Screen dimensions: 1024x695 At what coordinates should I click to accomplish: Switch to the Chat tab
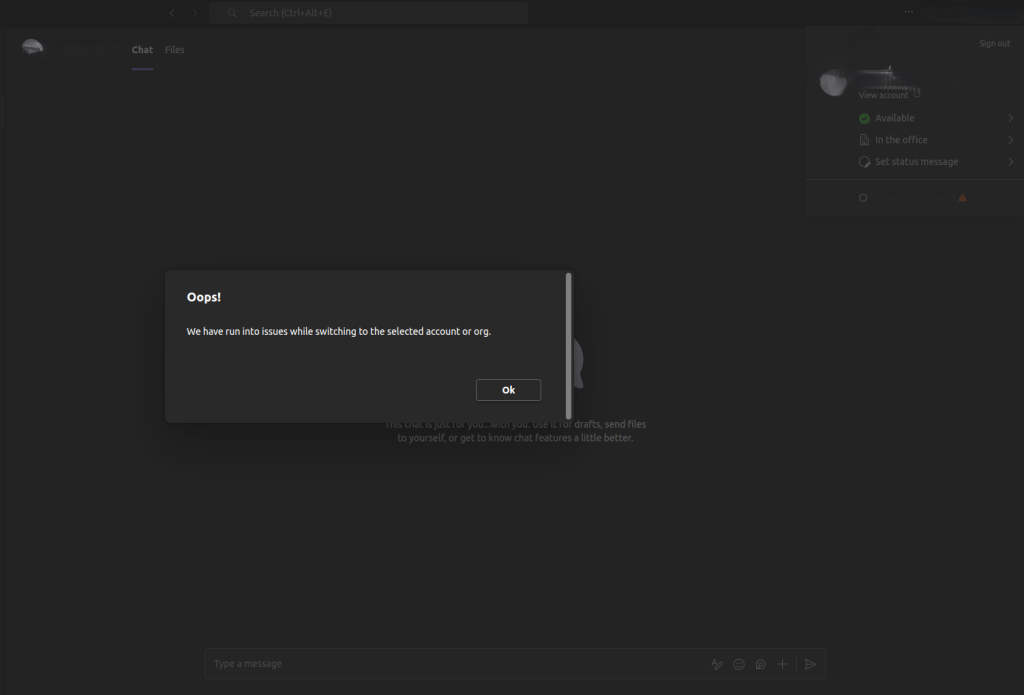tap(142, 50)
